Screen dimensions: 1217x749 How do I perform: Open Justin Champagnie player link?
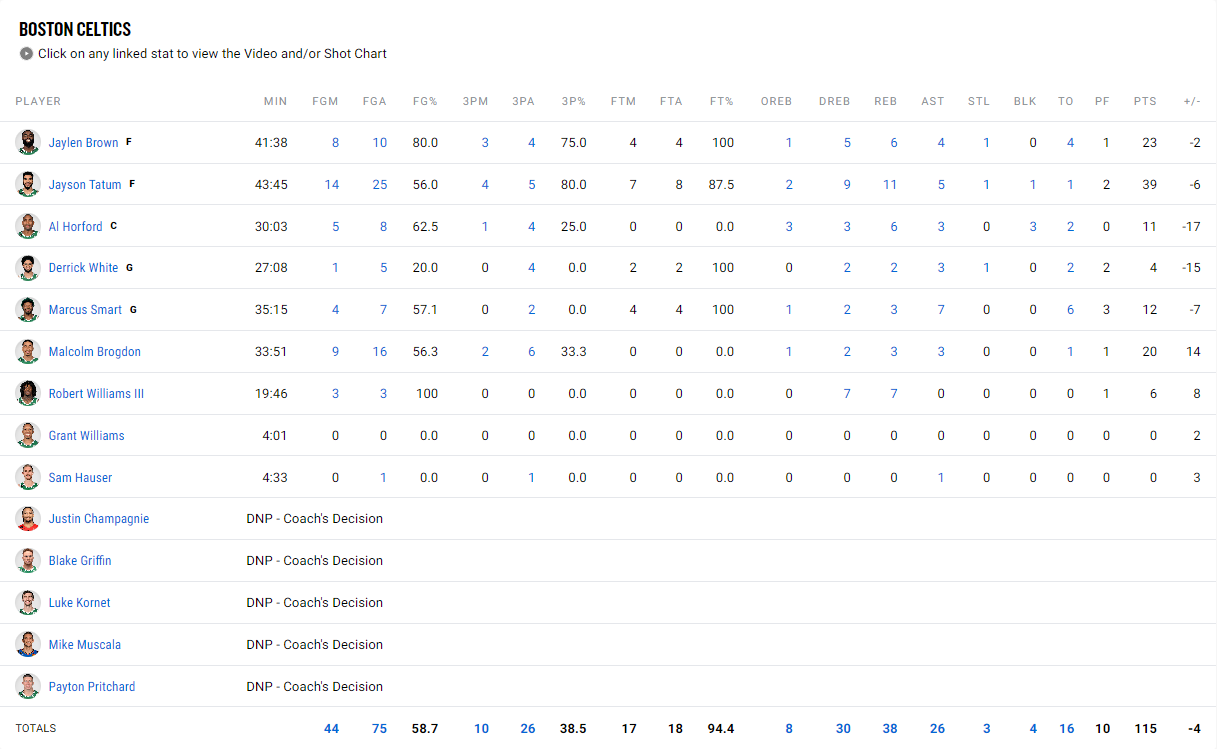pyautogui.click(x=99, y=519)
